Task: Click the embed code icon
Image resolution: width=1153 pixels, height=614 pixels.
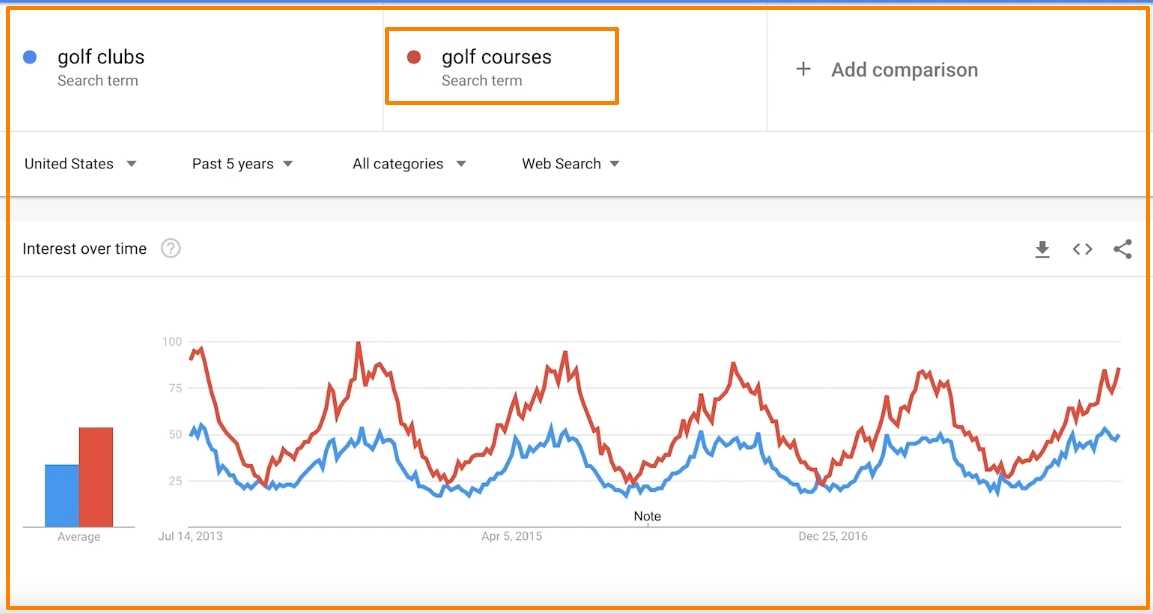Action: pos(1082,249)
